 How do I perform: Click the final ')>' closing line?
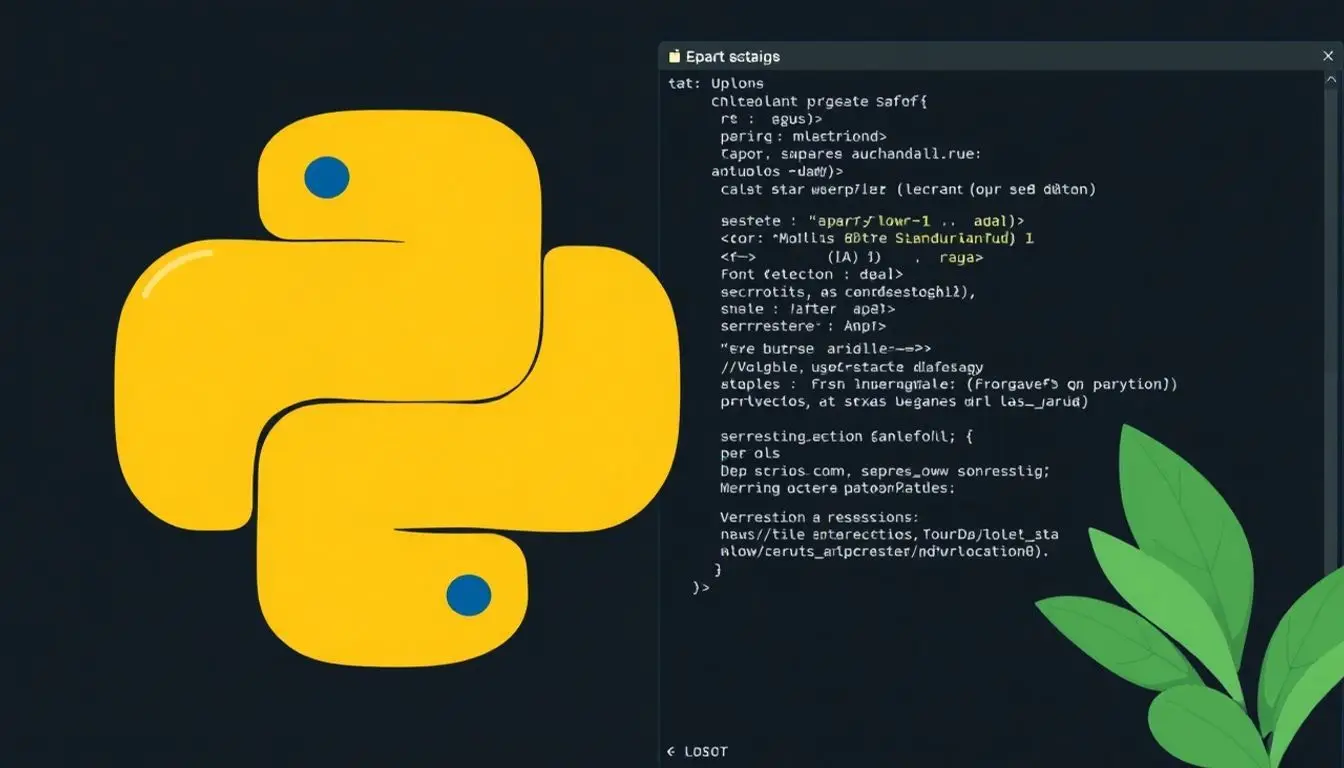coord(701,589)
